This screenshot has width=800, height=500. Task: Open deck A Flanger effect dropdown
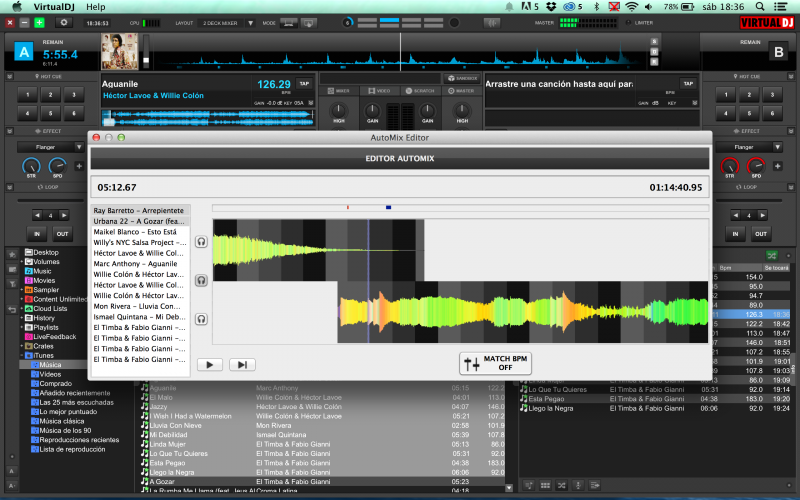79,147
